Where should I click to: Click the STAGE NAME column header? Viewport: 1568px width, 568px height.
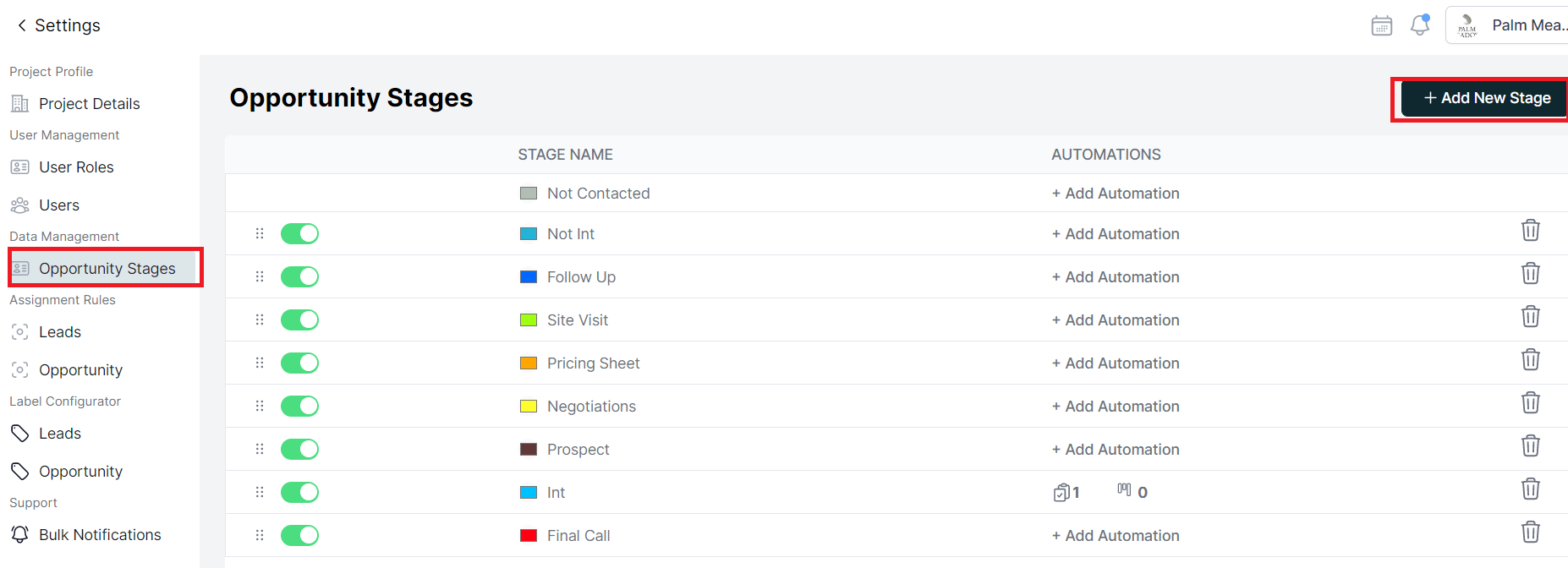click(565, 155)
